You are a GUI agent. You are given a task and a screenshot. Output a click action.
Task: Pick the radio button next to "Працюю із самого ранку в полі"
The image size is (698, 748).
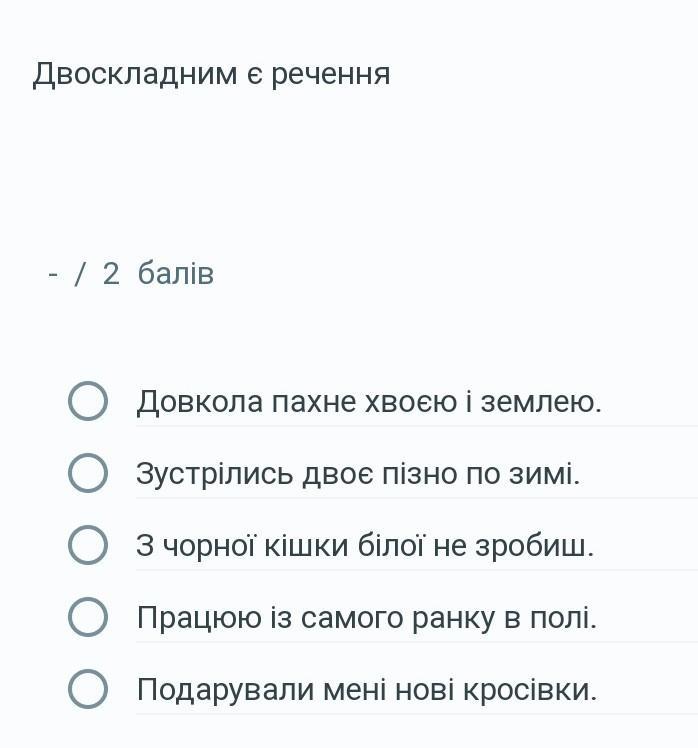tap(88, 618)
